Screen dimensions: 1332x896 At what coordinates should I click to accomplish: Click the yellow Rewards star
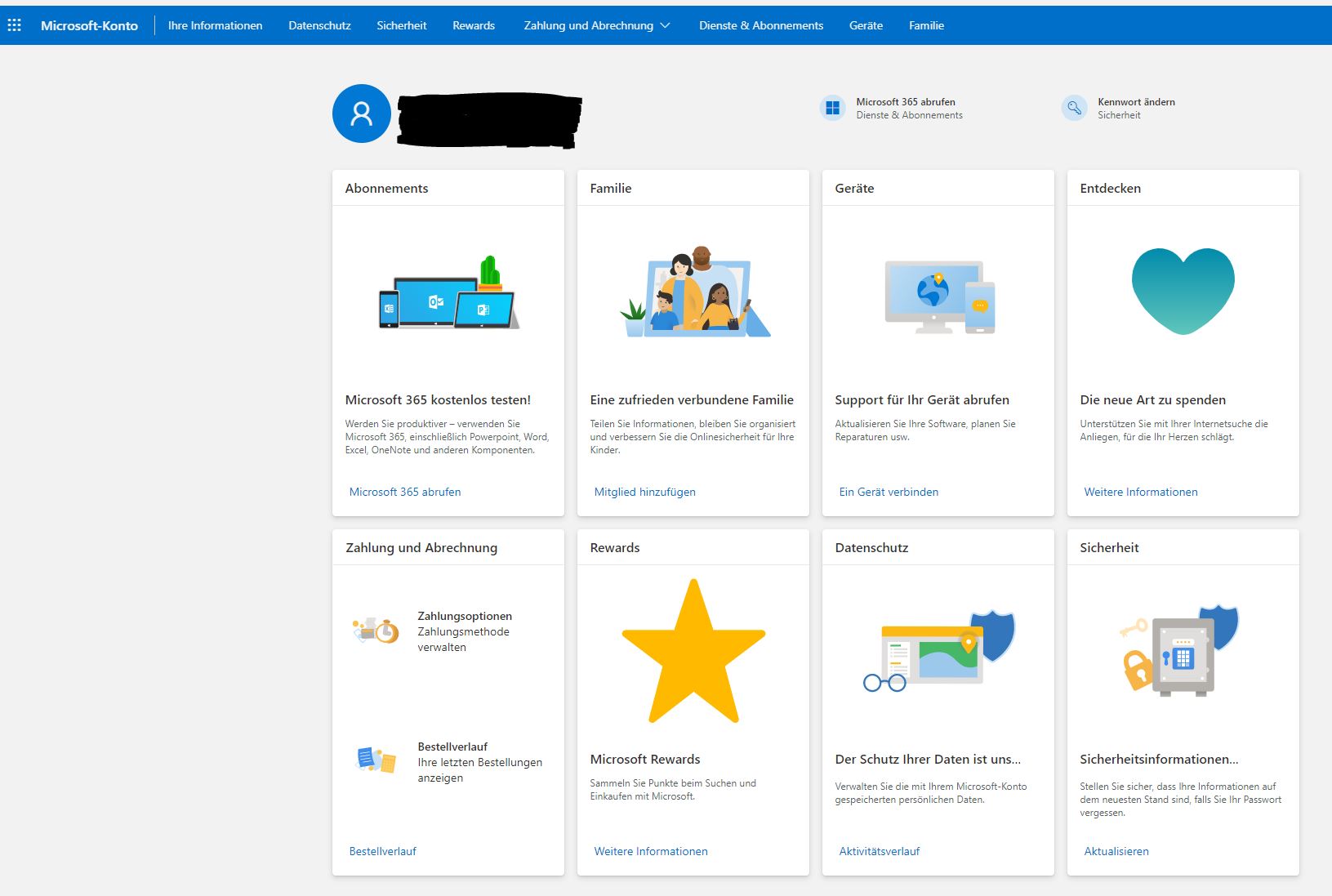[x=693, y=652]
